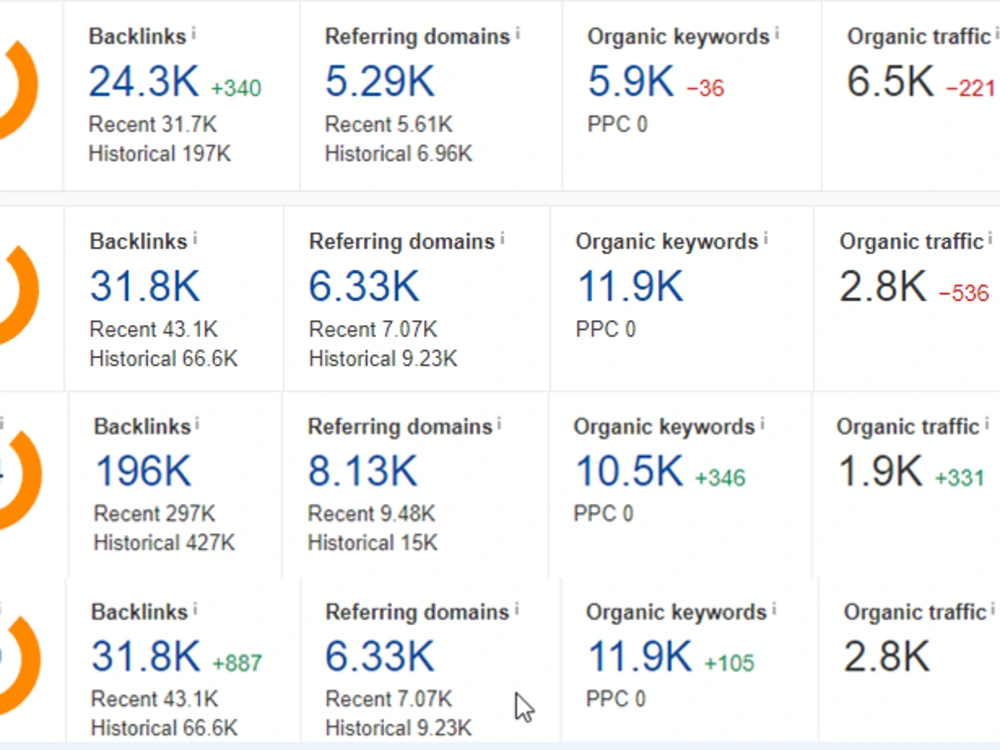Click the 1.9K organic traffic number
The height and width of the screenshot is (750, 1000).
click(x=880, y=471)
